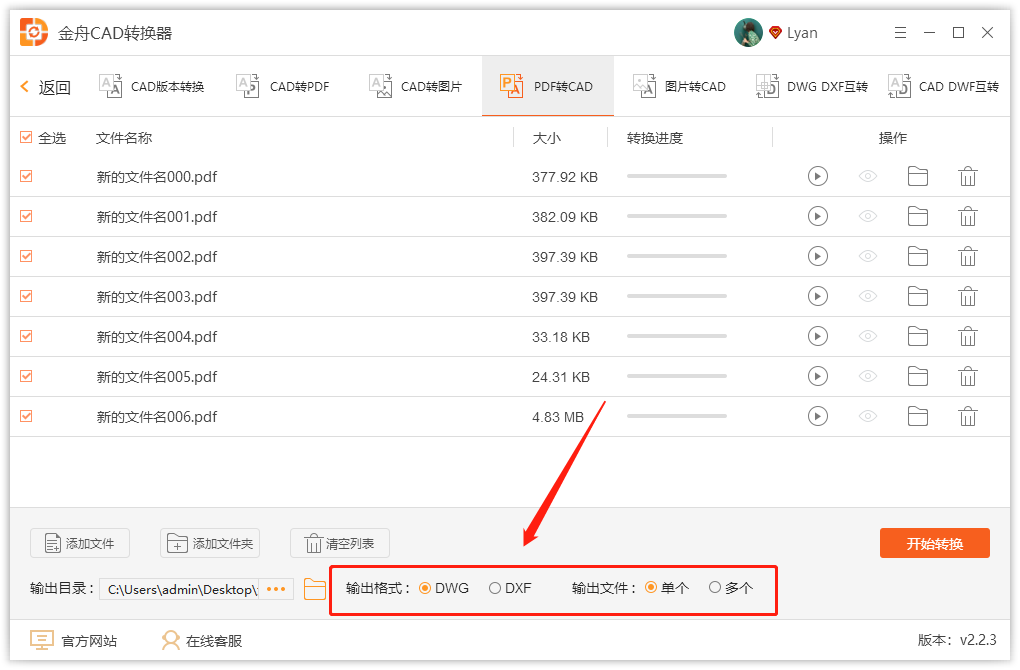The image size is (1020, 670).
Task: Open output directory via the orange folder icon
Action: click(x=314, y=589)
